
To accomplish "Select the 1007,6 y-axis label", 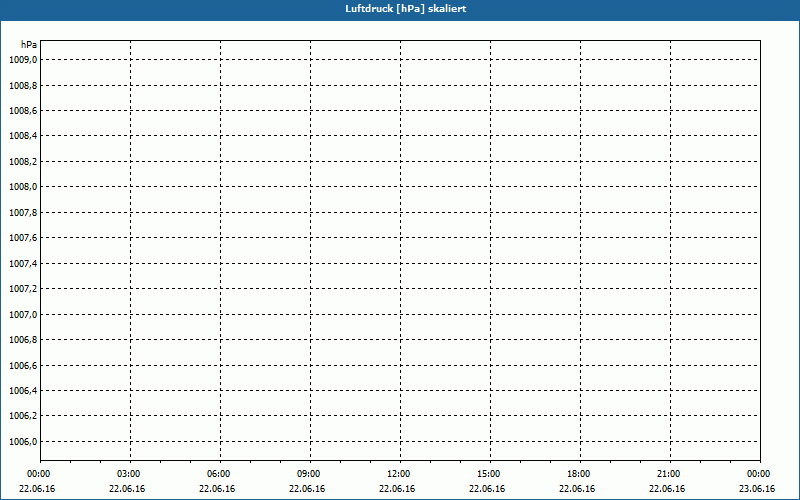I will click(x=23, y=238).
